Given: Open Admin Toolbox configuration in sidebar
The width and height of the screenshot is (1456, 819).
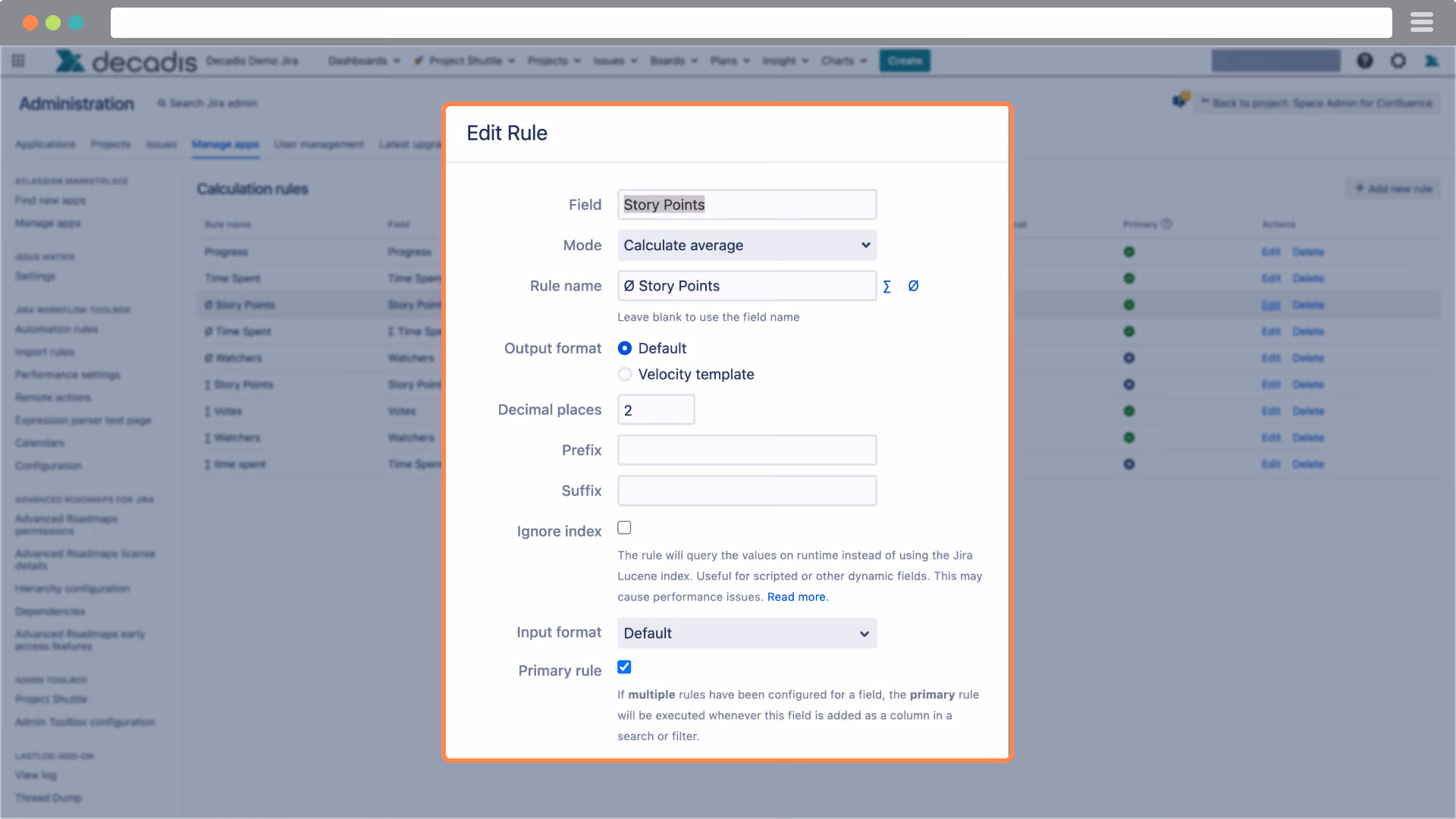Looking at the screenshot, I should [x=85, y=722].
